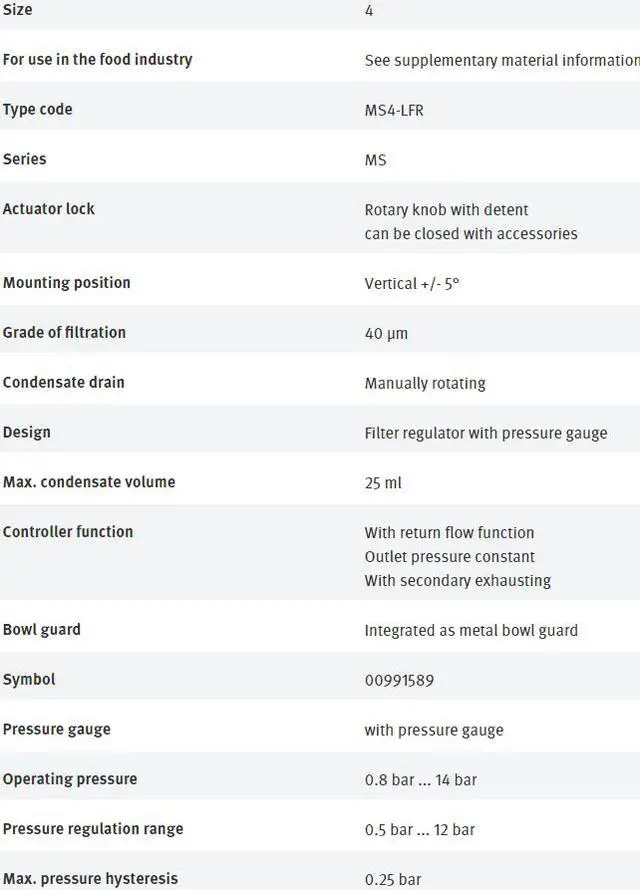Select the Symbol number 00991589
640x890 pixels.
coord(399,680)
